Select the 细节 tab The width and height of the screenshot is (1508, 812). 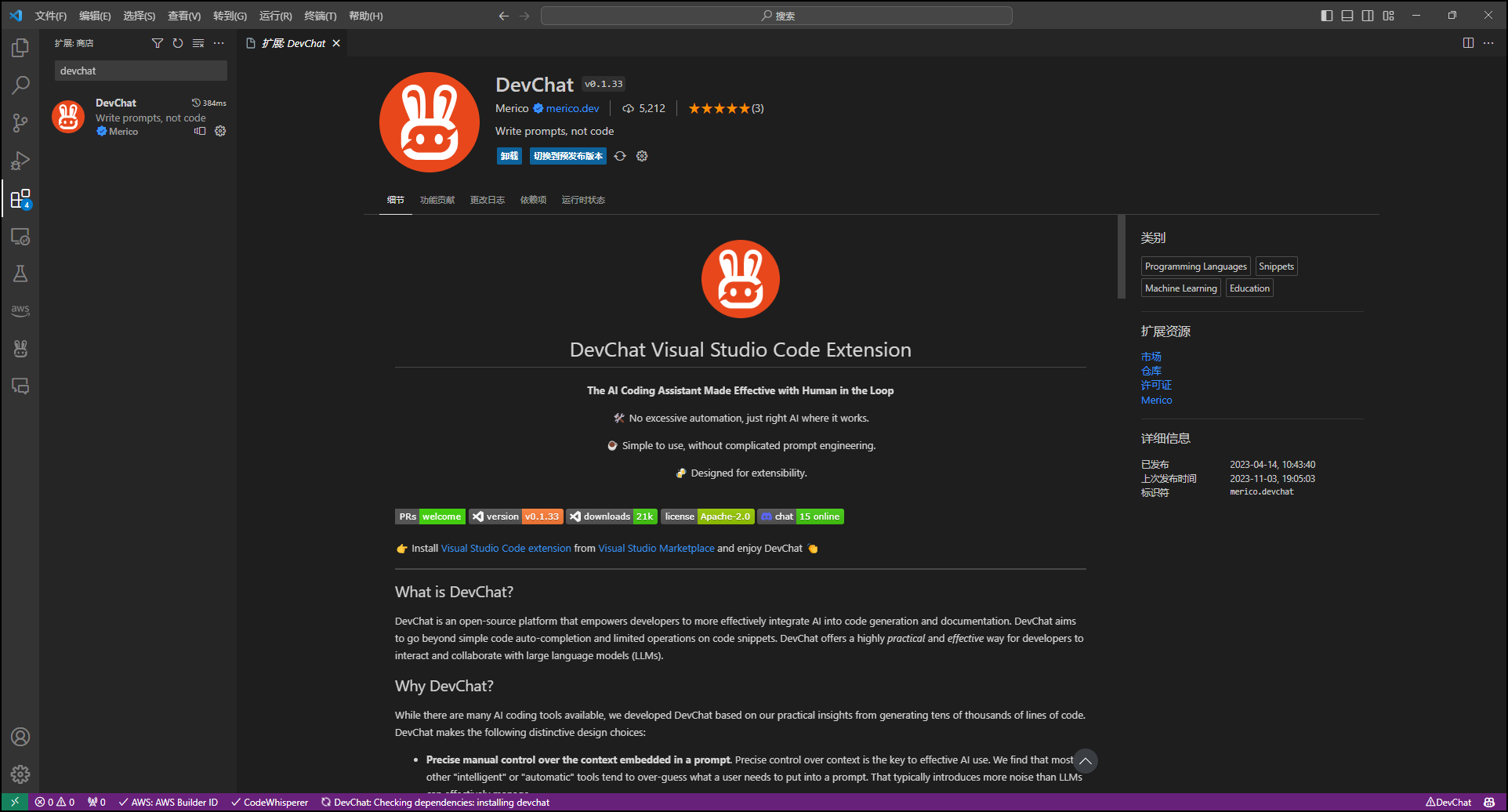(x=396, y=200)
